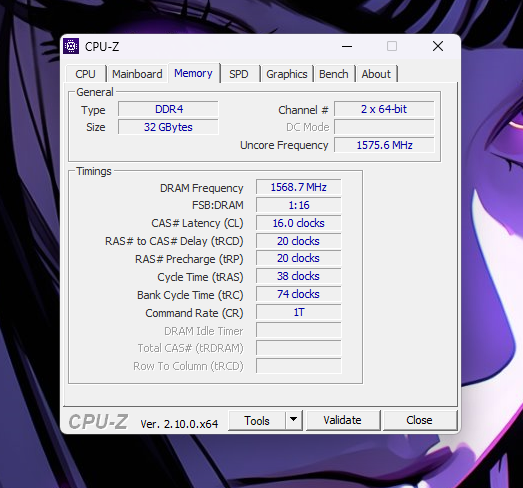Image resolution: width=523 pixels, height=488 pixels.
Task: Click the 2 x 64-bit channel value
Action: pyautogui.click(x=384, y=109)
